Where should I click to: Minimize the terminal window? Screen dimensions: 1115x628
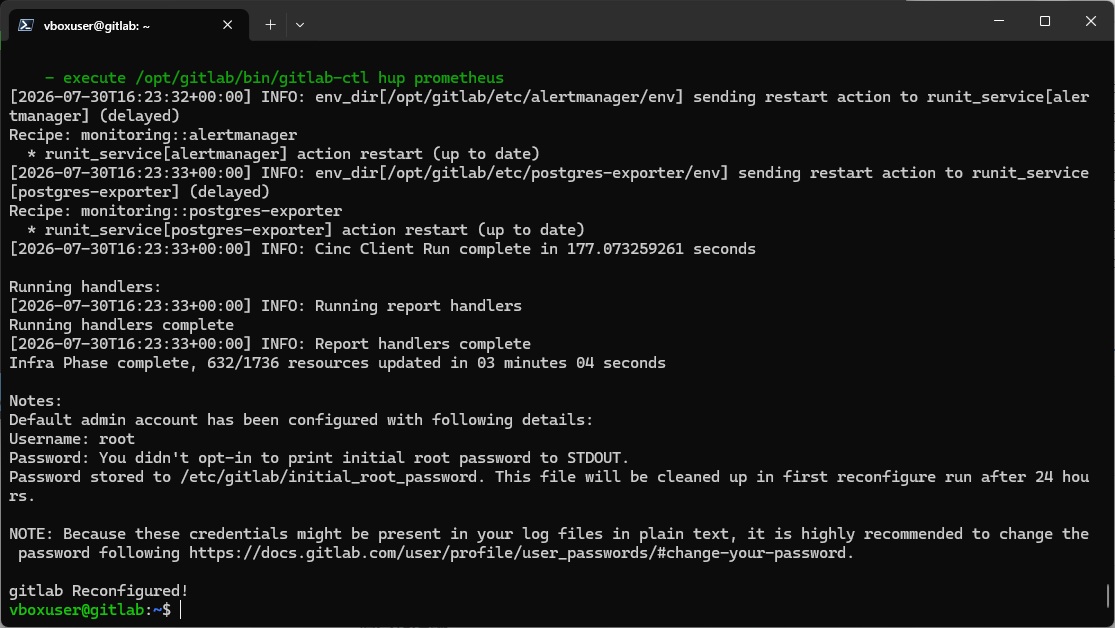[999, 21]
